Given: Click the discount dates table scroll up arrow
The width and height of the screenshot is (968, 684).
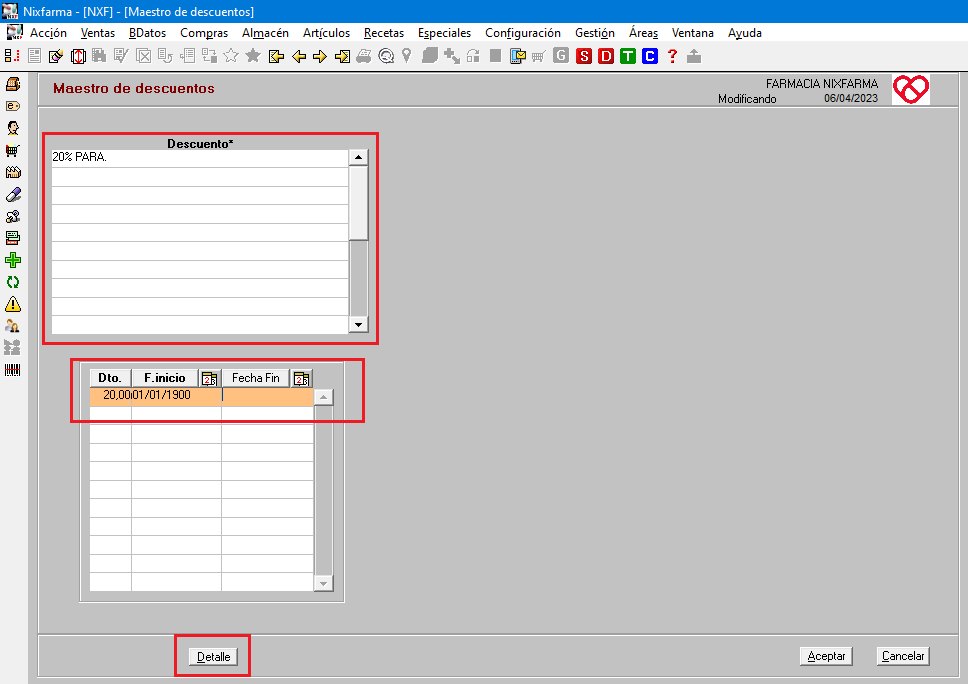Looking at the screenshot, I should (x=323, y=397).
